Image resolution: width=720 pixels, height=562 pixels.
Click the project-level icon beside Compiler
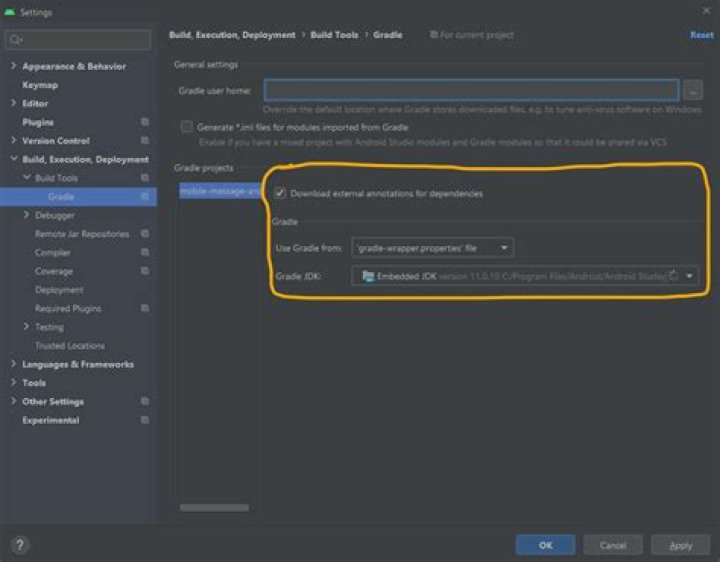145,252
